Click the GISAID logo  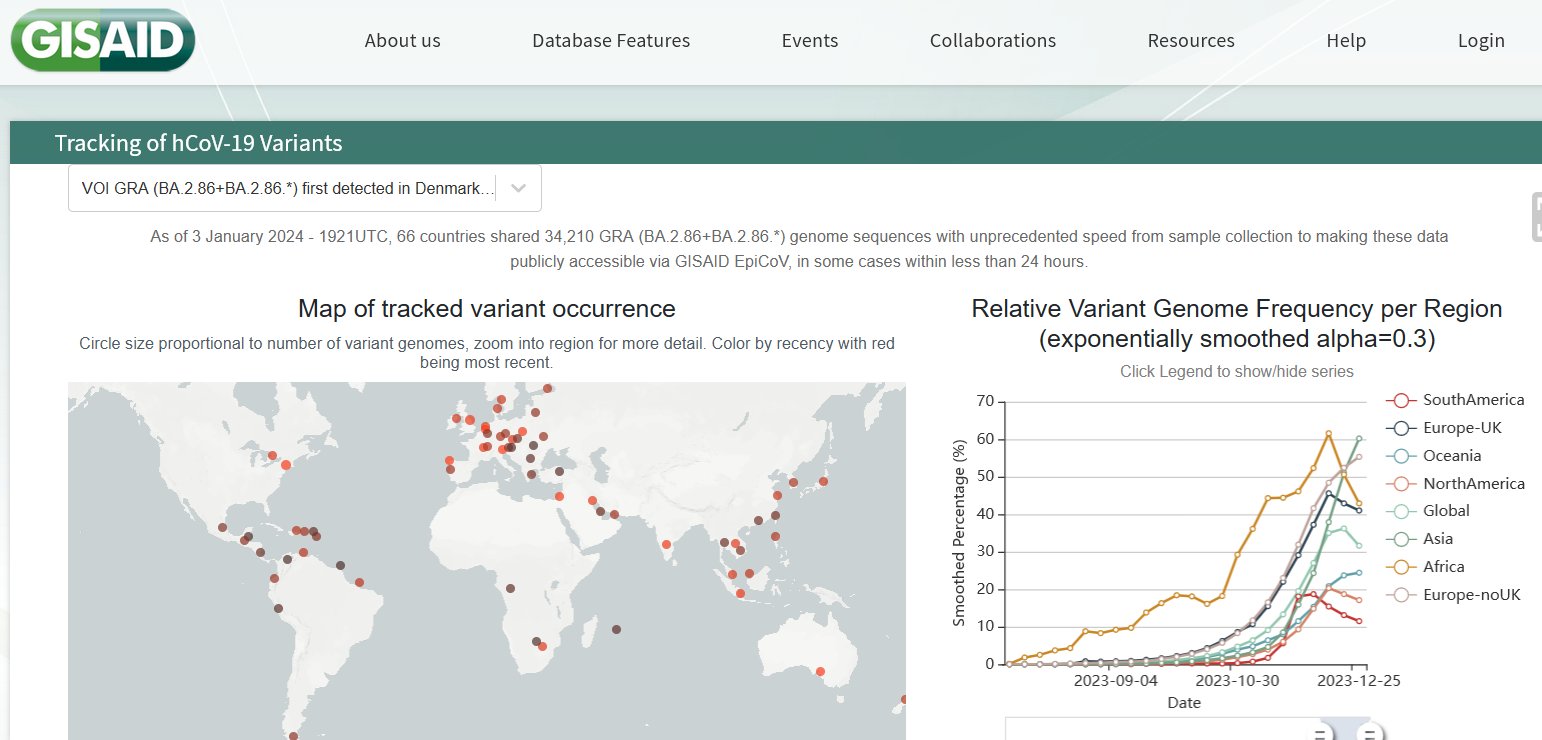point(102,40)
